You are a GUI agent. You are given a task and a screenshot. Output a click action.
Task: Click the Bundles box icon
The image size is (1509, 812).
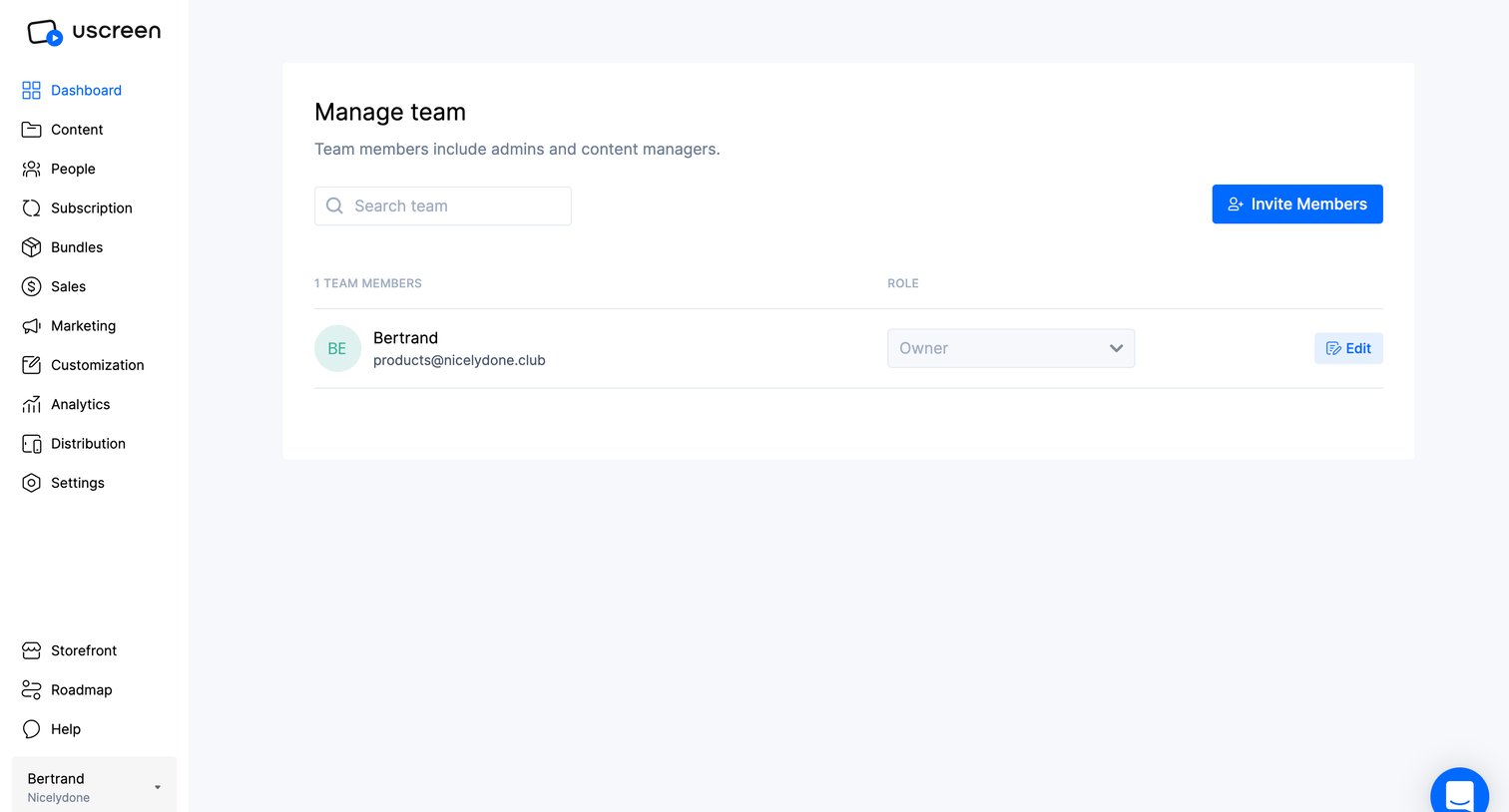pos(32,247)
